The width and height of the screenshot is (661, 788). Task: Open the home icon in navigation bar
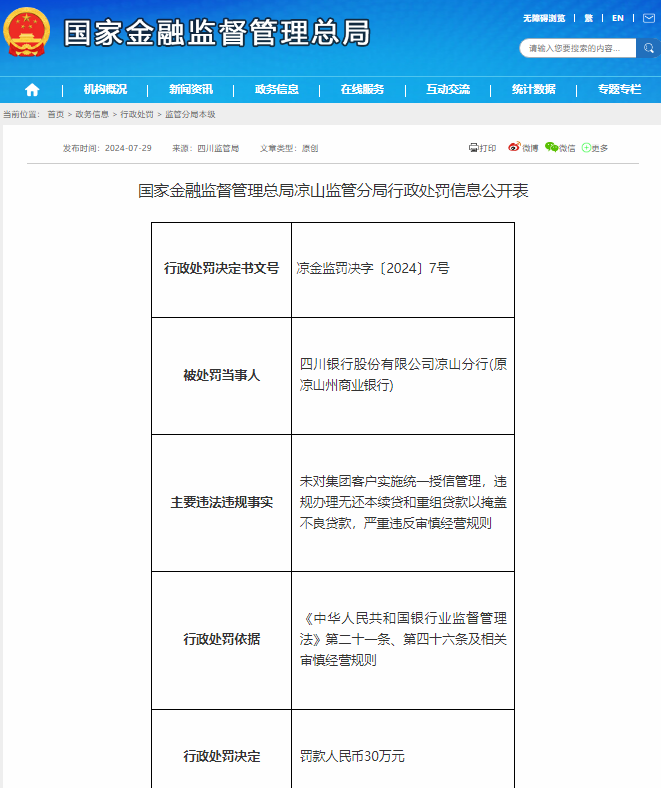[32, 90]
